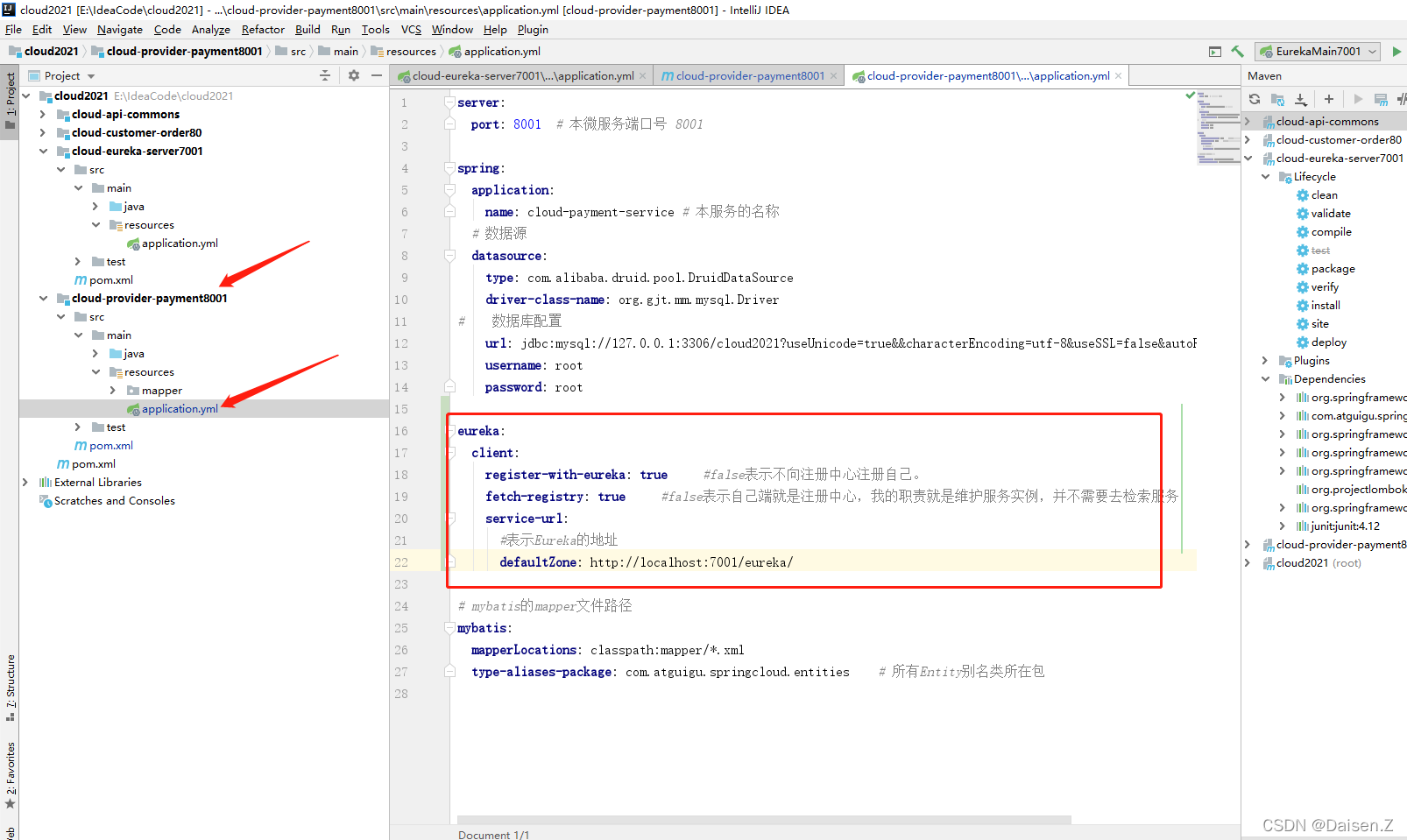Collapse the cloud-eureka-server7001 module
Screen dimensions: 1407x840
[x=42, y=152]
